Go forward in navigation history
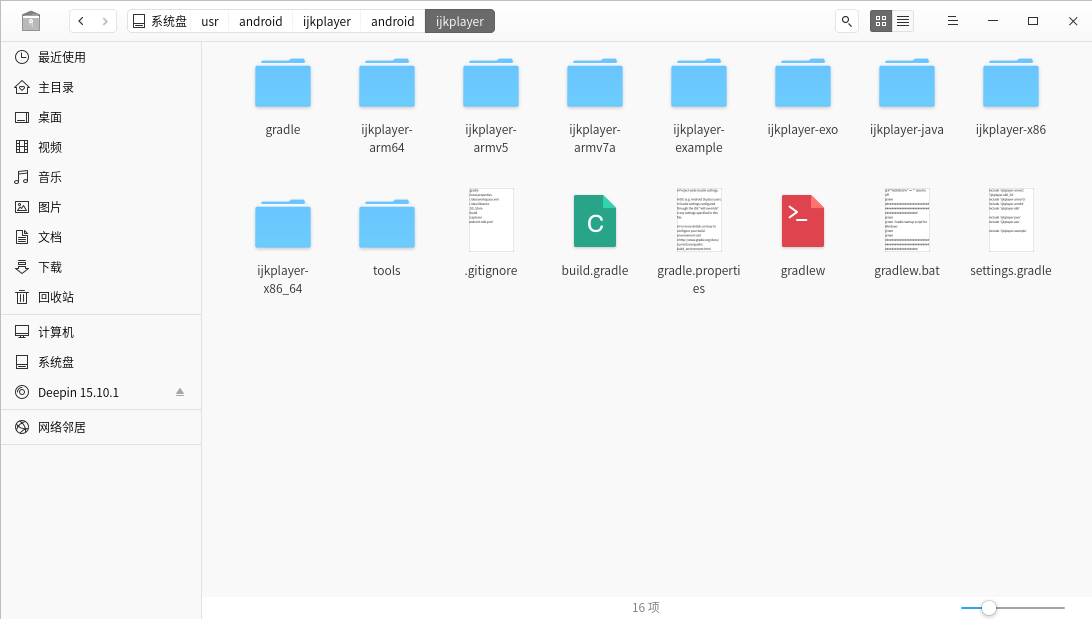The image size is (1092, 619). click(104, 21)
